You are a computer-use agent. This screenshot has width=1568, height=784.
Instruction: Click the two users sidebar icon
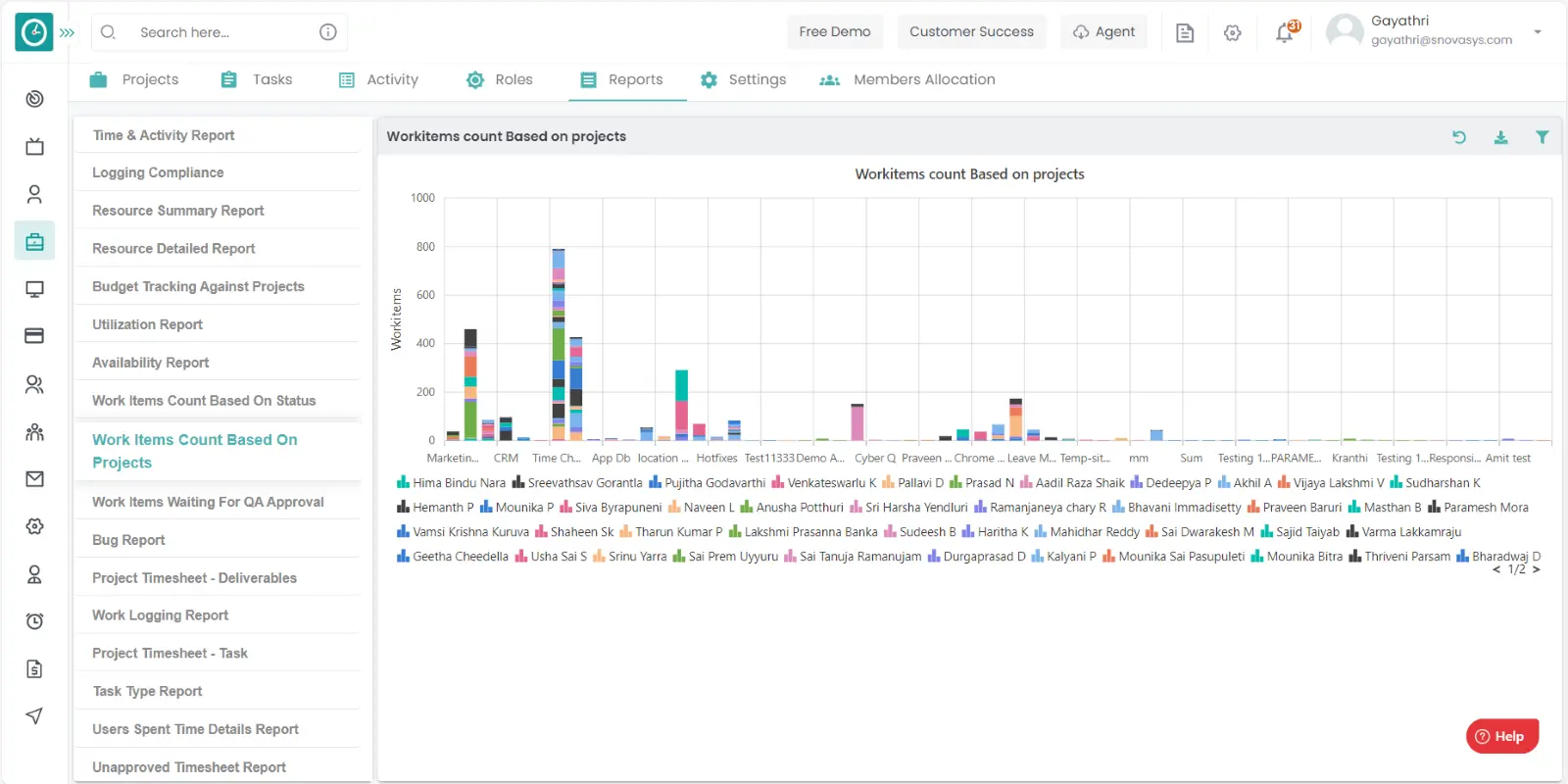[34, 384]
